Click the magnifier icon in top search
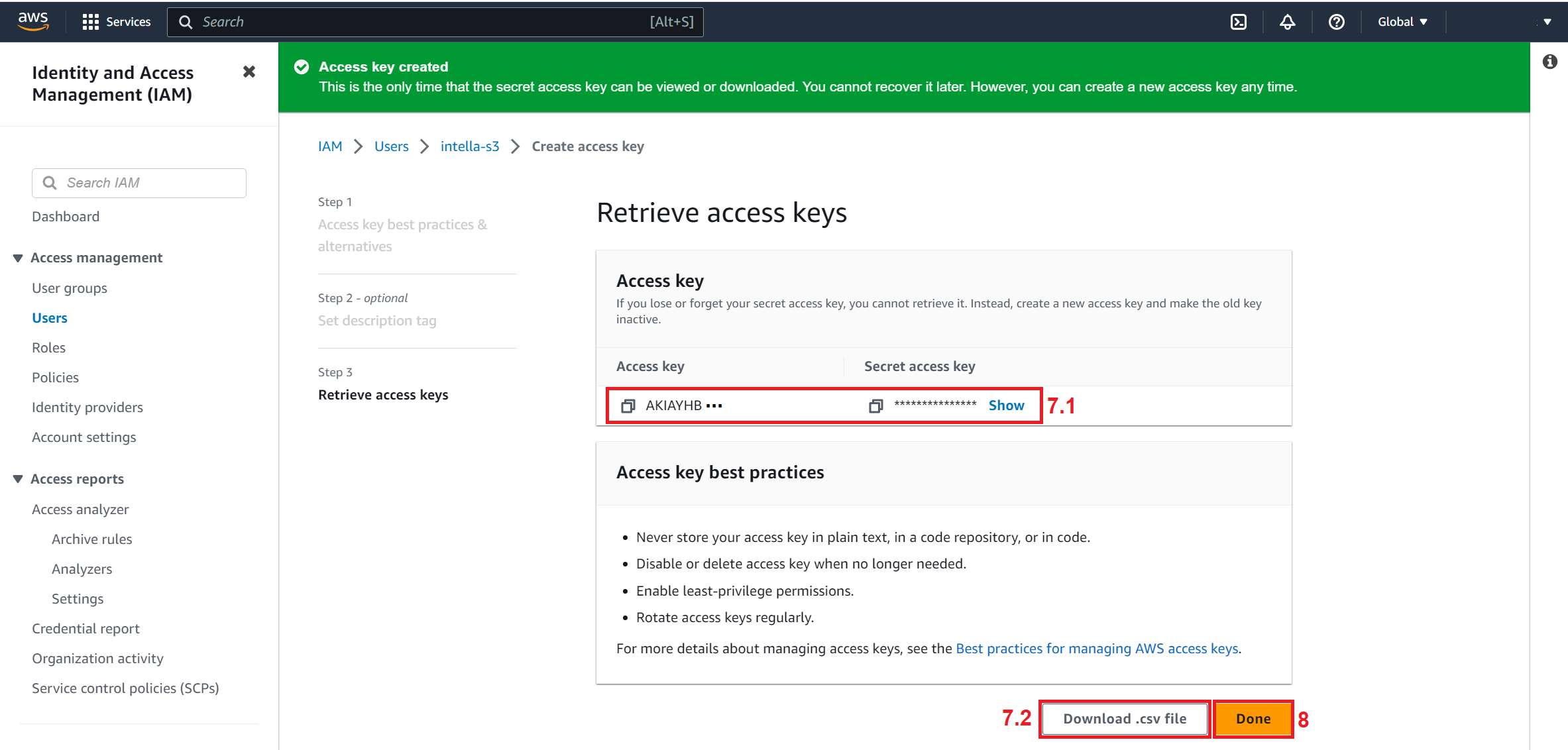The width and height of the screenshot is (1568, 750). click(x=186, y=22)
